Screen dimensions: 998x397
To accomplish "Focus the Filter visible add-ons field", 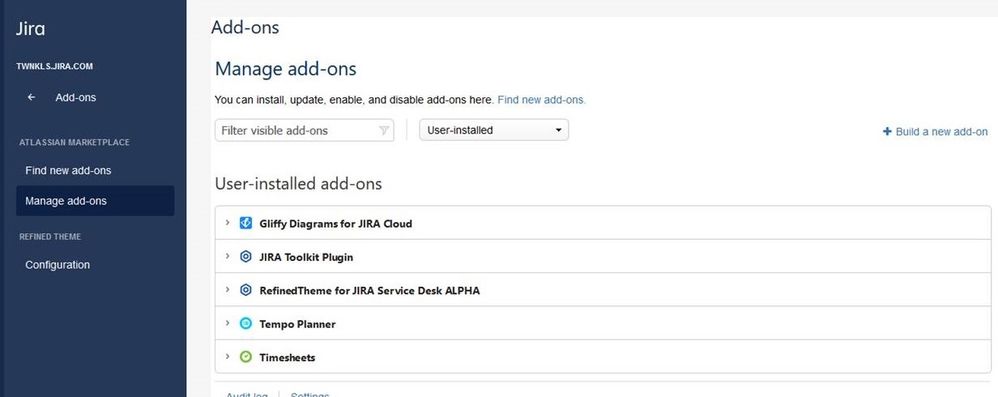I will tap(304, 130).
